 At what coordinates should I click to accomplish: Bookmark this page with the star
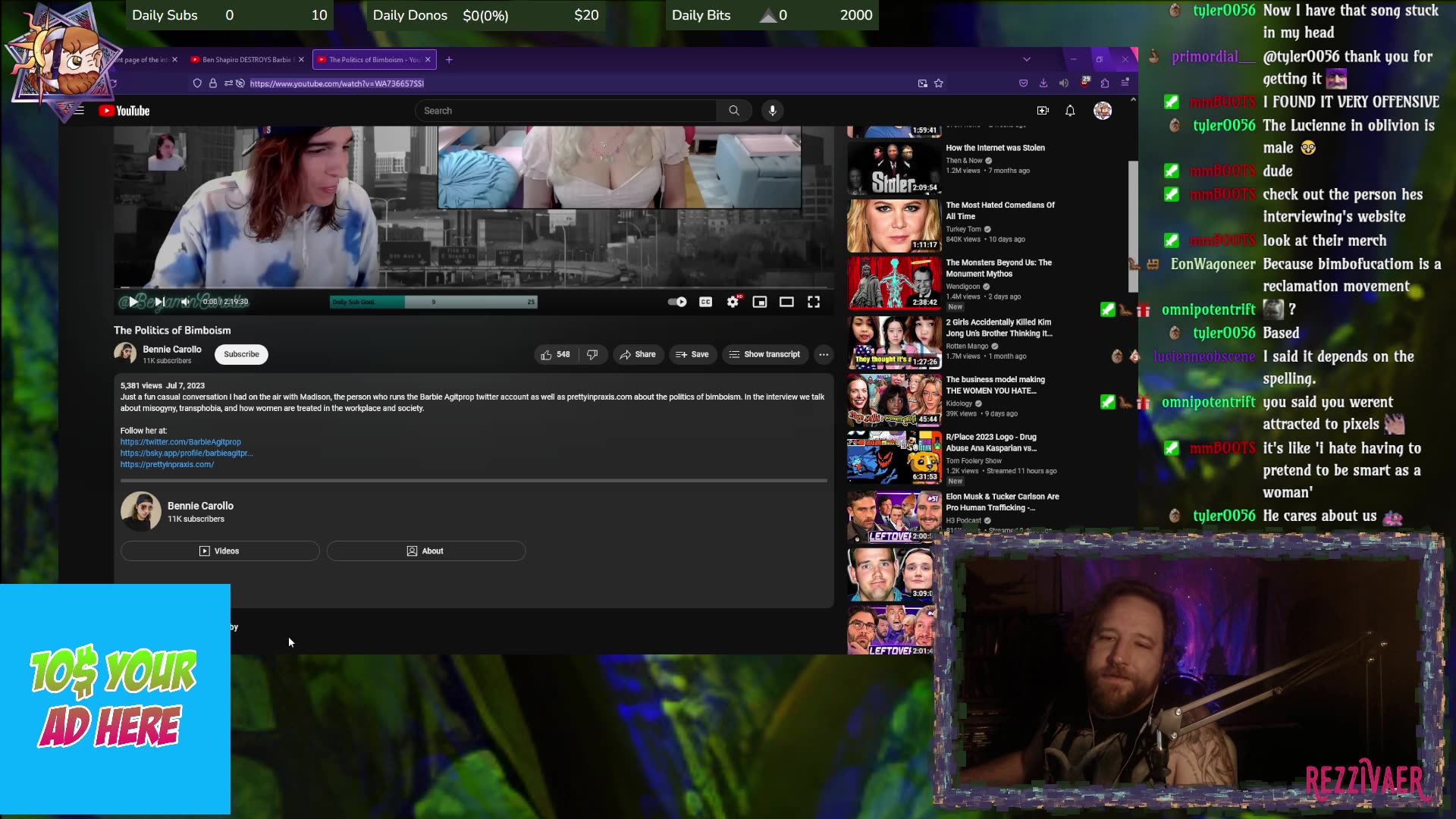click(x=939, y=83)
